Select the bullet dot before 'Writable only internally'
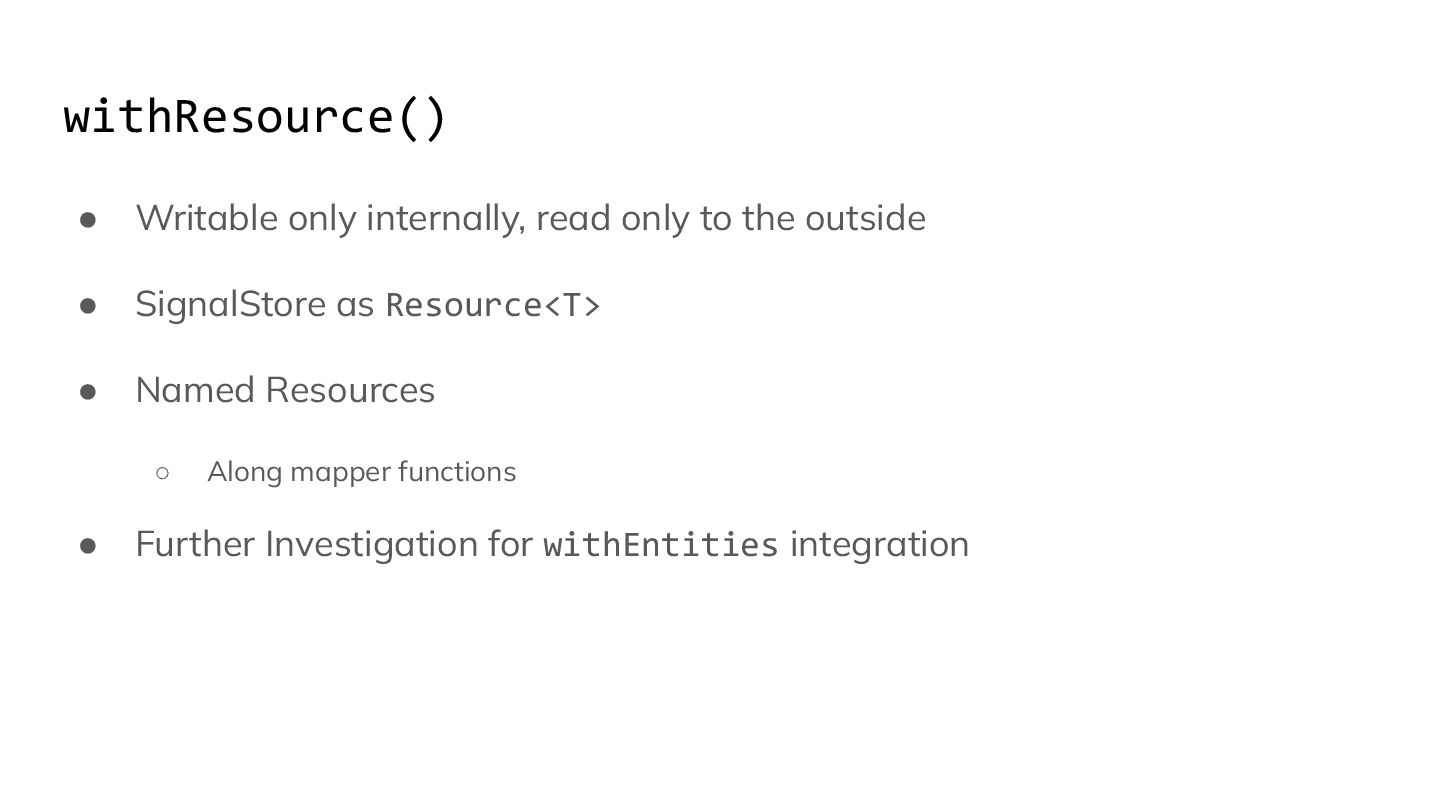The height and width of the screenshot is (810, 1440). [x=88, y=219]
